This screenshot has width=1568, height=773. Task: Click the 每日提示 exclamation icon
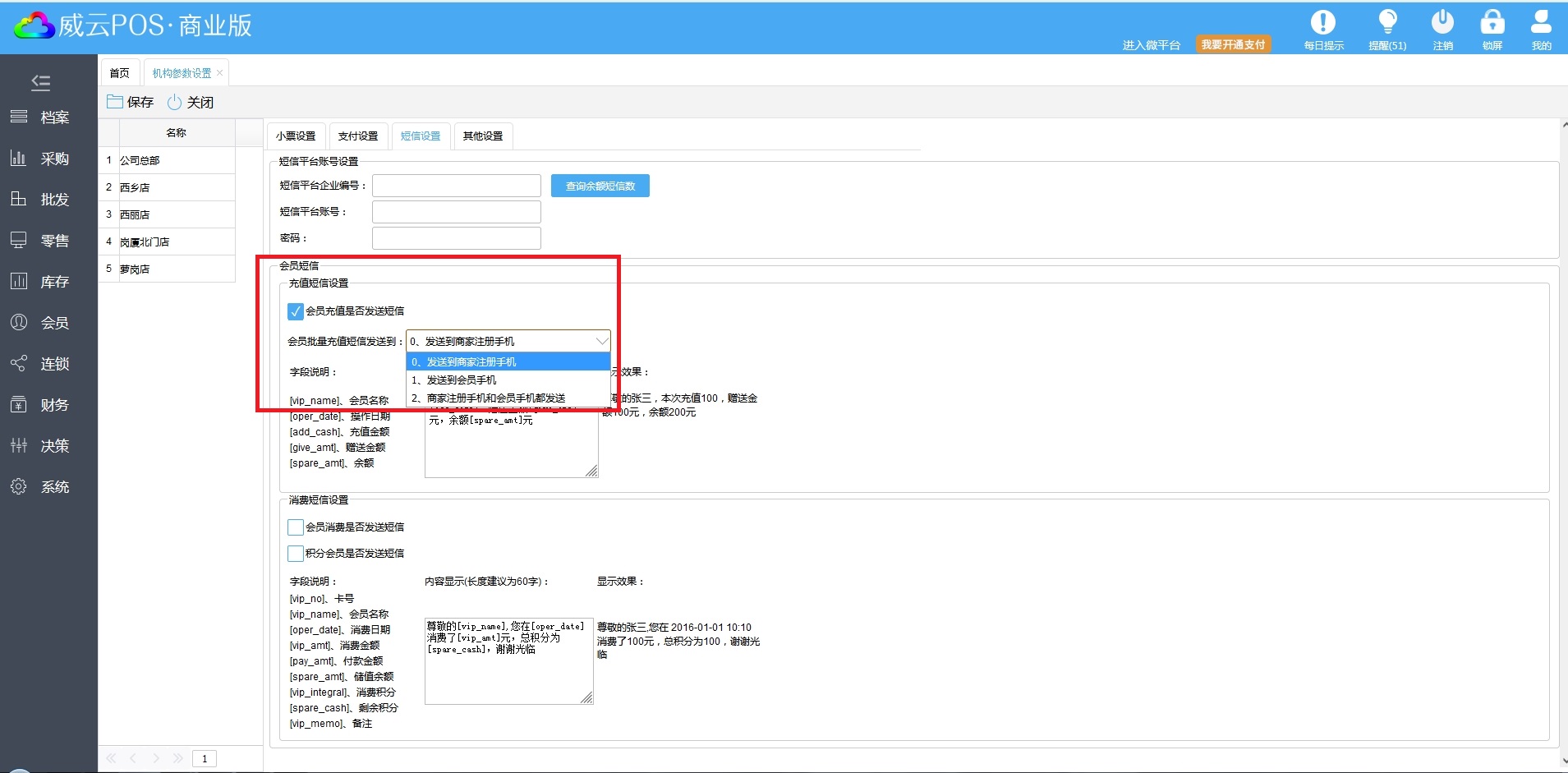(x=1322, y=23)
